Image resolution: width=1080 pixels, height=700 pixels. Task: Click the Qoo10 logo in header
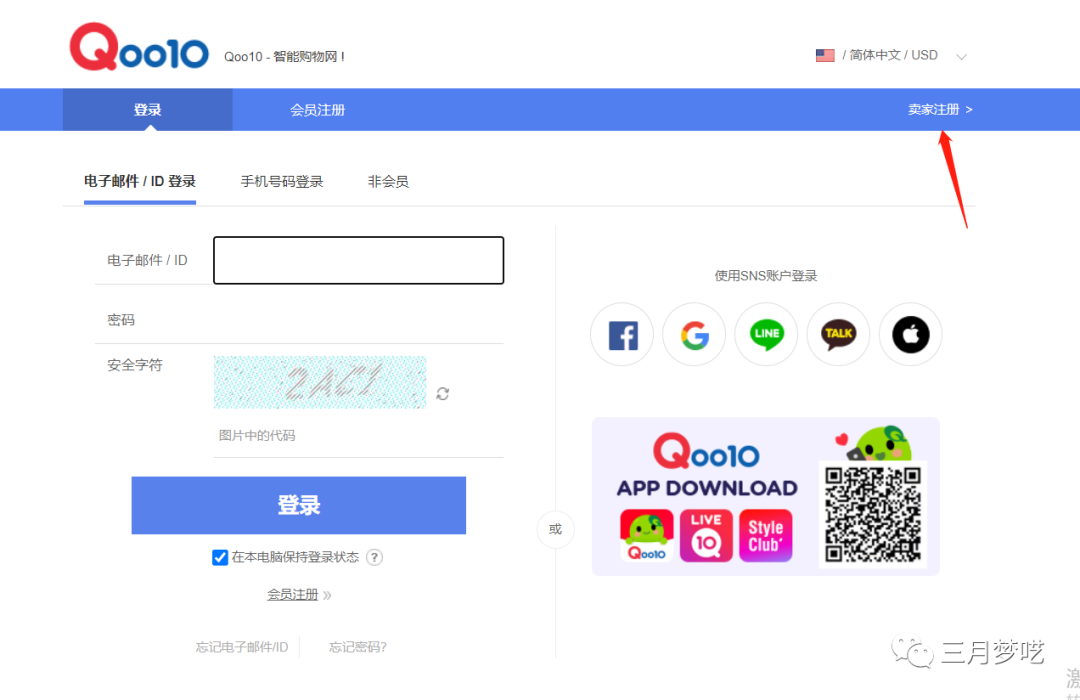[139, 47]
